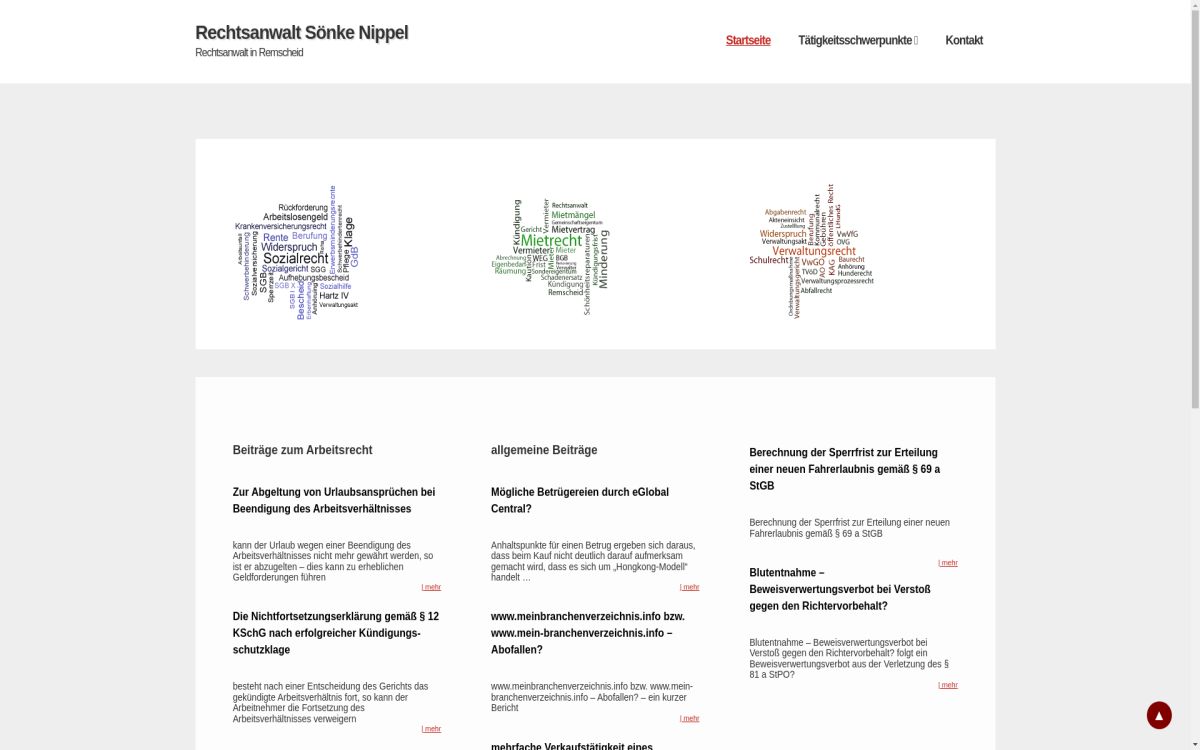This screenshot has height=750, width=1200.
Task: Read more about Urlaubsansprüchen article
Action: (431, 587)
